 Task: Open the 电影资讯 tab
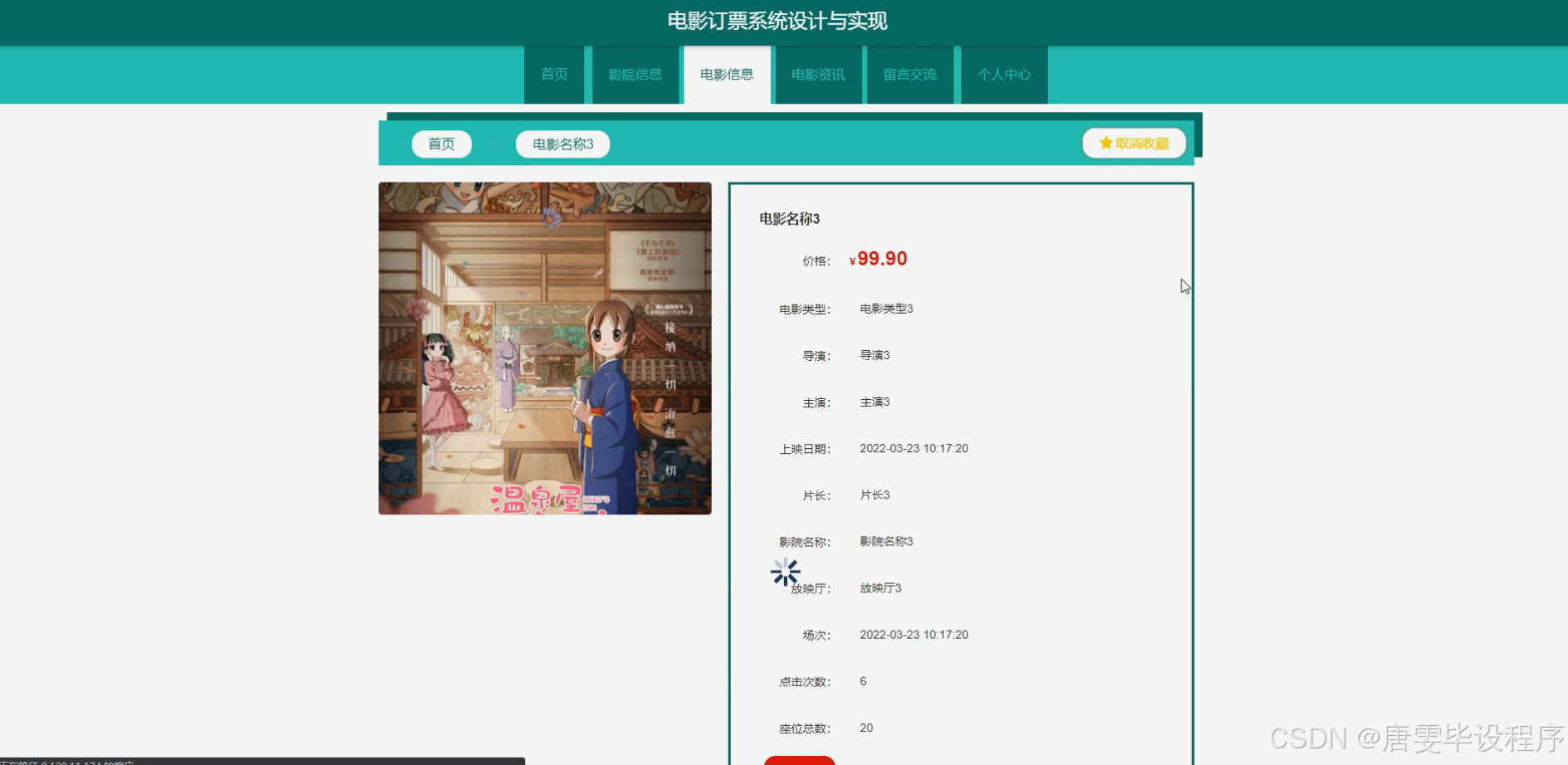coord(818,75)
